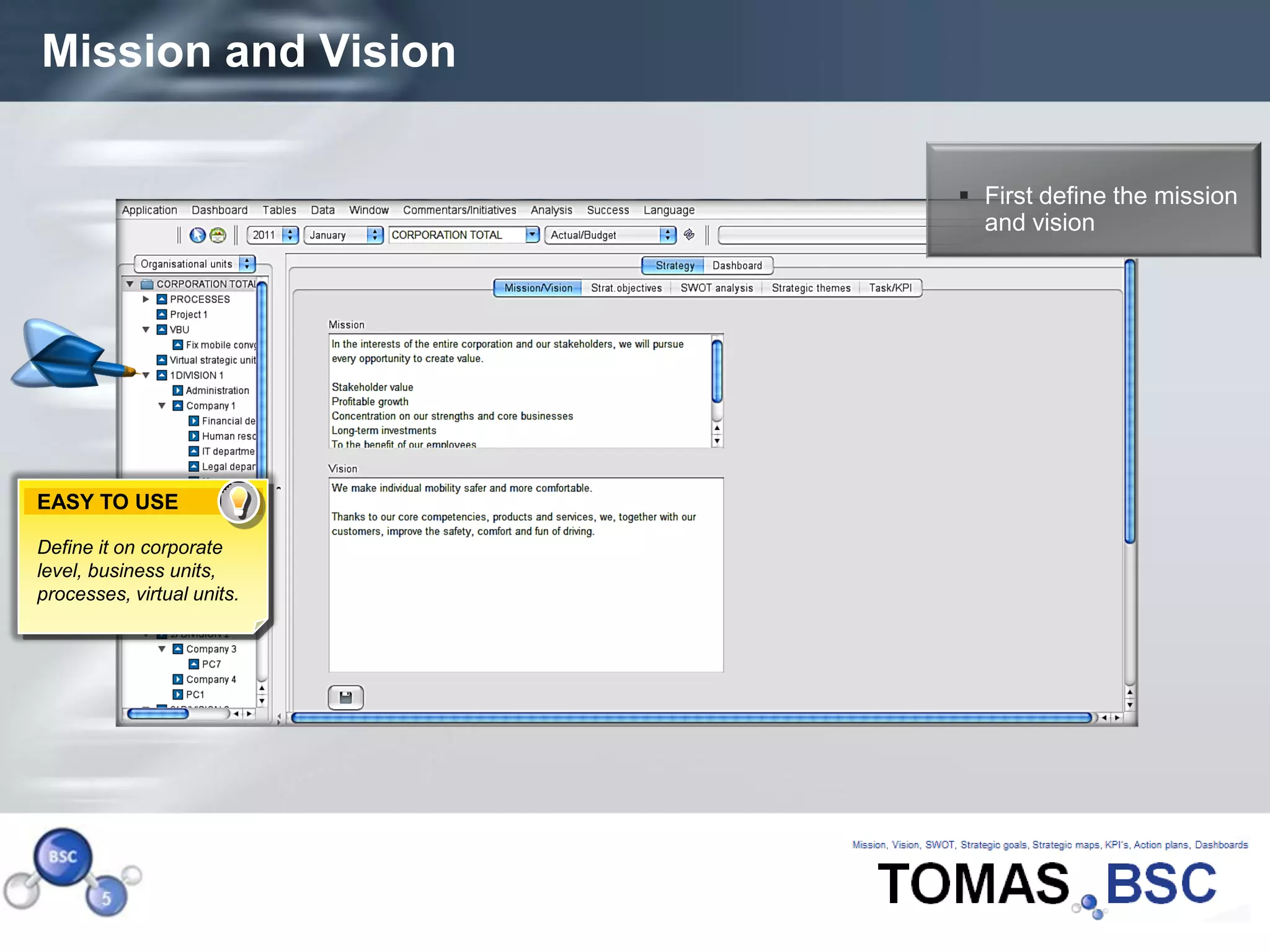Open the Success menu
The image size is (1270, 952).
tap(608, 210)
